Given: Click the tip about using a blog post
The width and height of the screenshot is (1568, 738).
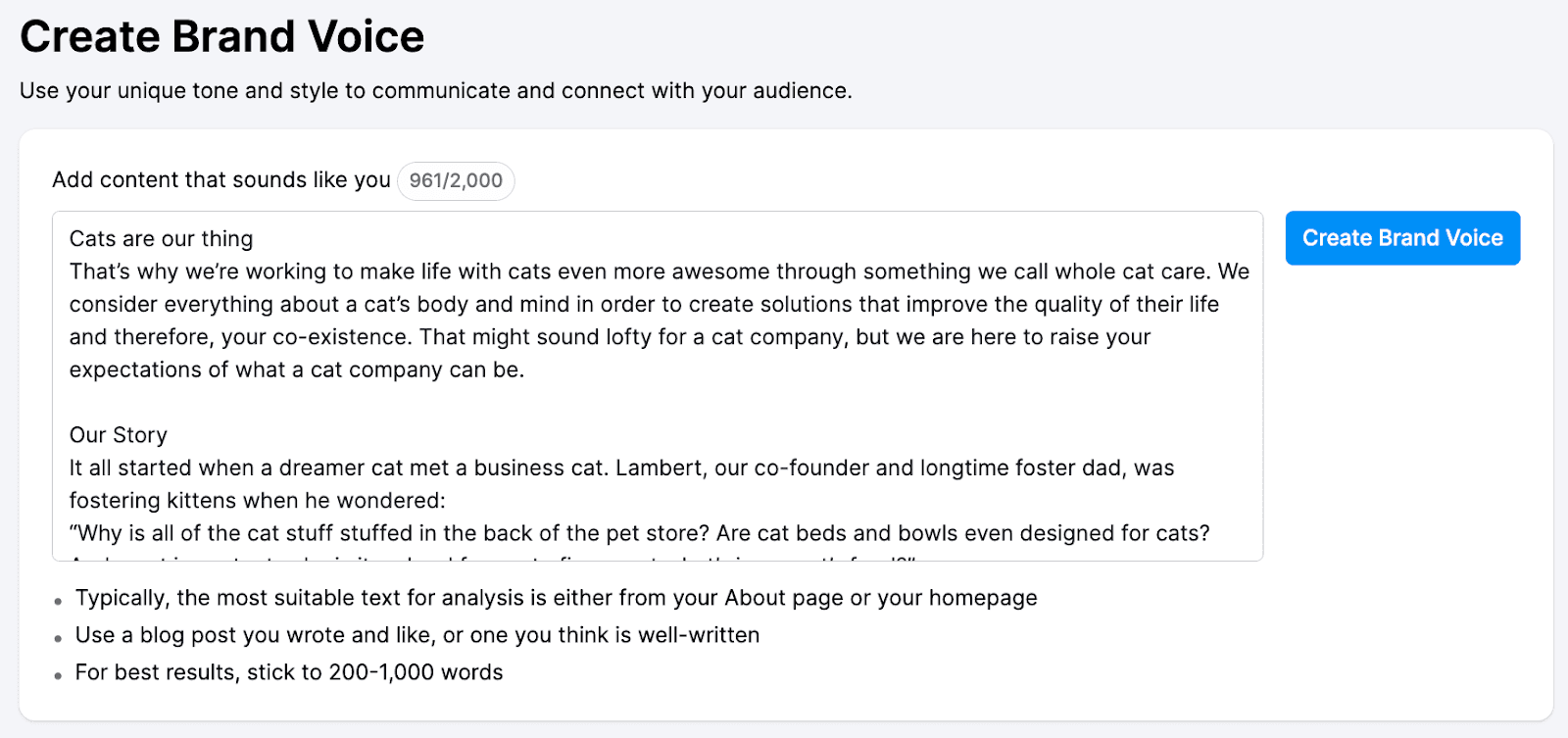Looking at the screenshot, I should coord(416,635).
